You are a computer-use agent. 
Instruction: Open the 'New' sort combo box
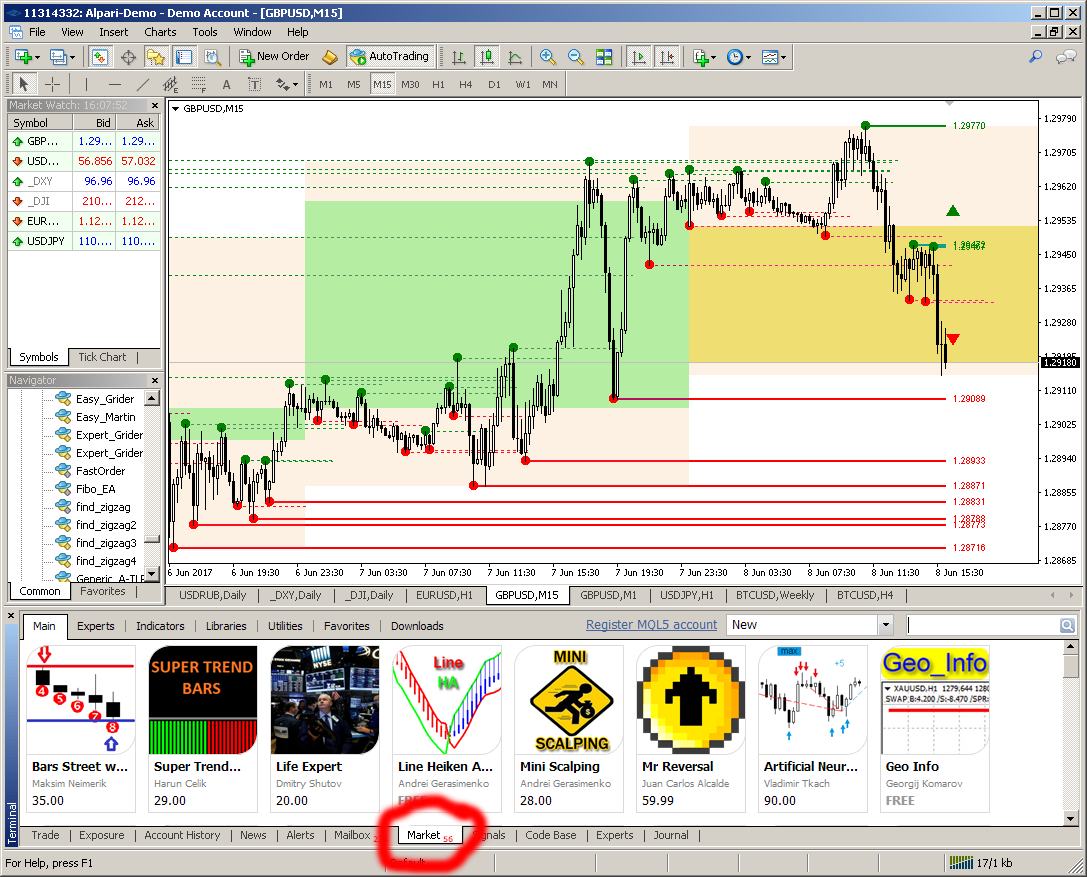point(810,625)
